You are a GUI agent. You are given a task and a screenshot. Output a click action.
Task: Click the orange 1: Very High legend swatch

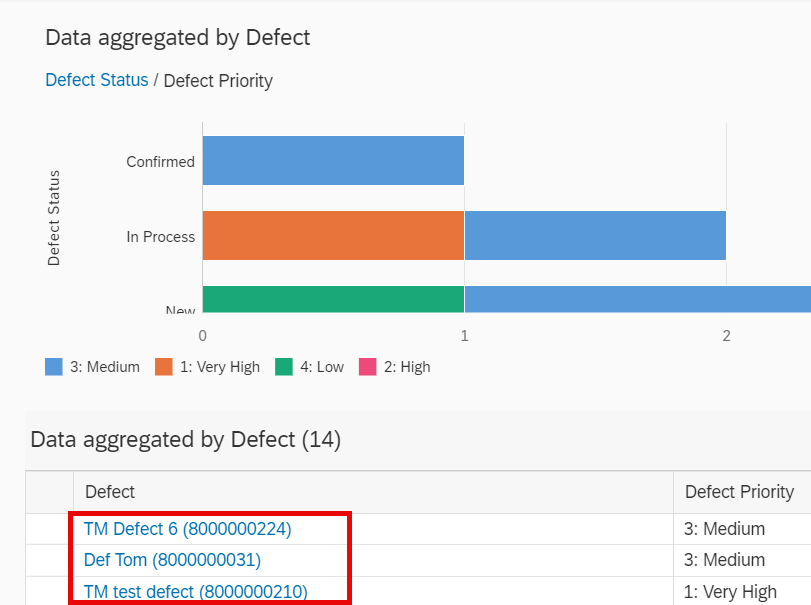[x=164, y=367]
